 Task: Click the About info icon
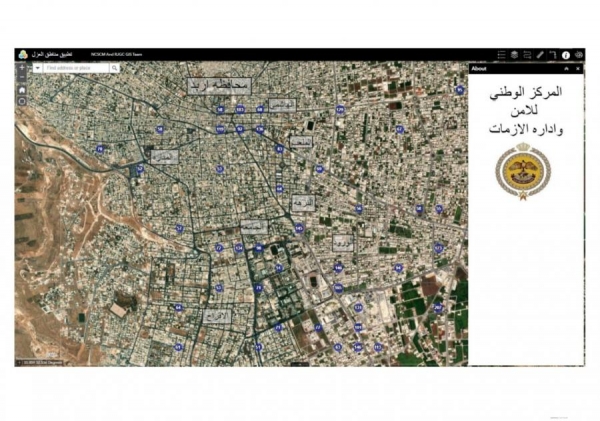tap(565, 54)
